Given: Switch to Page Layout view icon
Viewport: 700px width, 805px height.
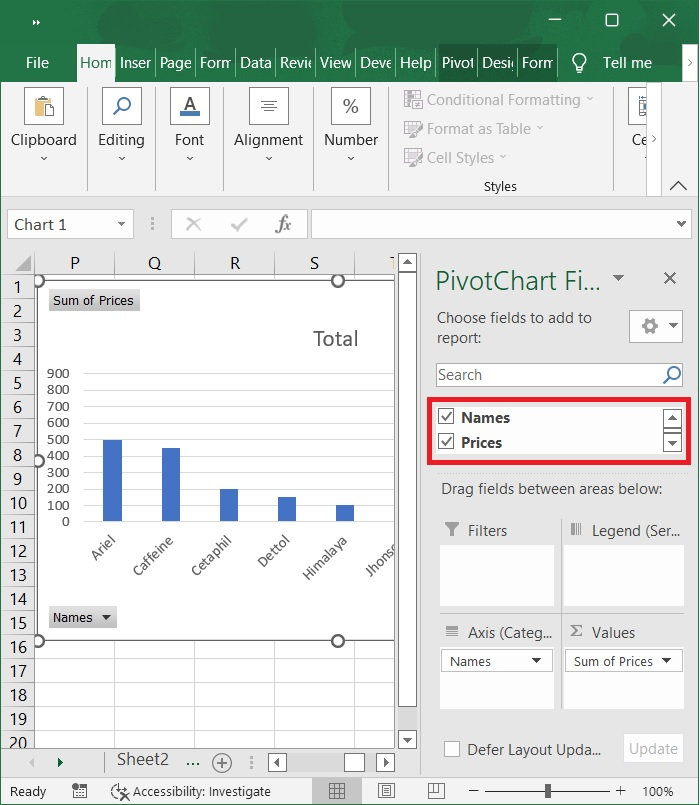Looking at the screenshot, I should 386,791.
